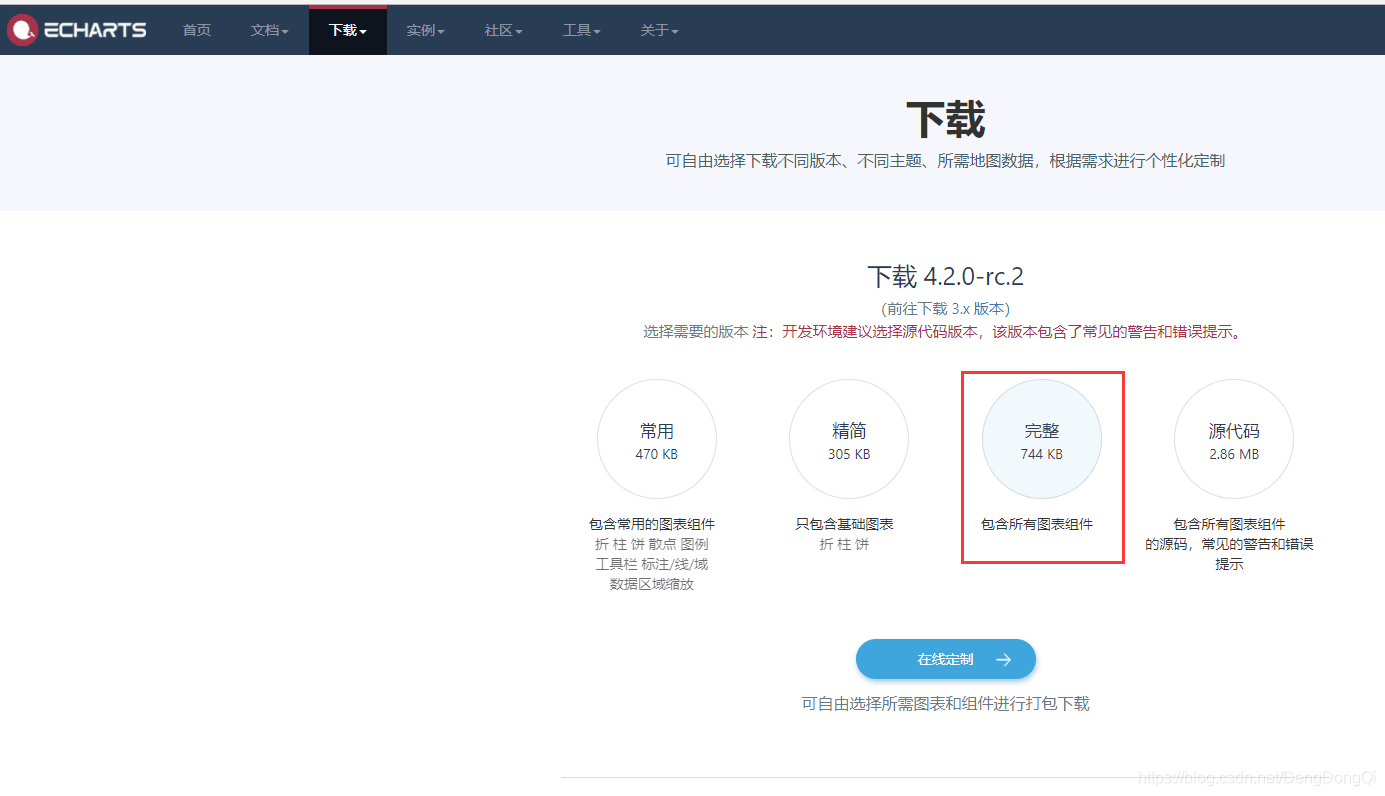Click the 在线定制 button
Image resolution: width=1385 pixels, height=796 pixels.
coord(946,659)
